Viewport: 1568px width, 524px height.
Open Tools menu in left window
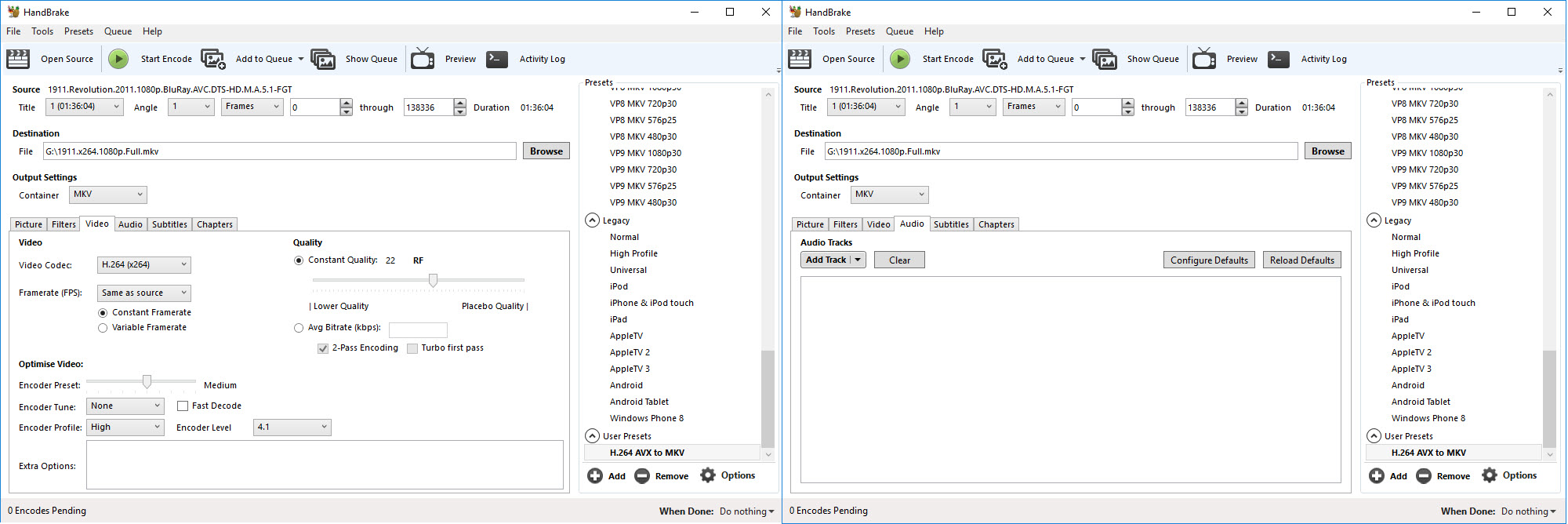coord(42,31)
